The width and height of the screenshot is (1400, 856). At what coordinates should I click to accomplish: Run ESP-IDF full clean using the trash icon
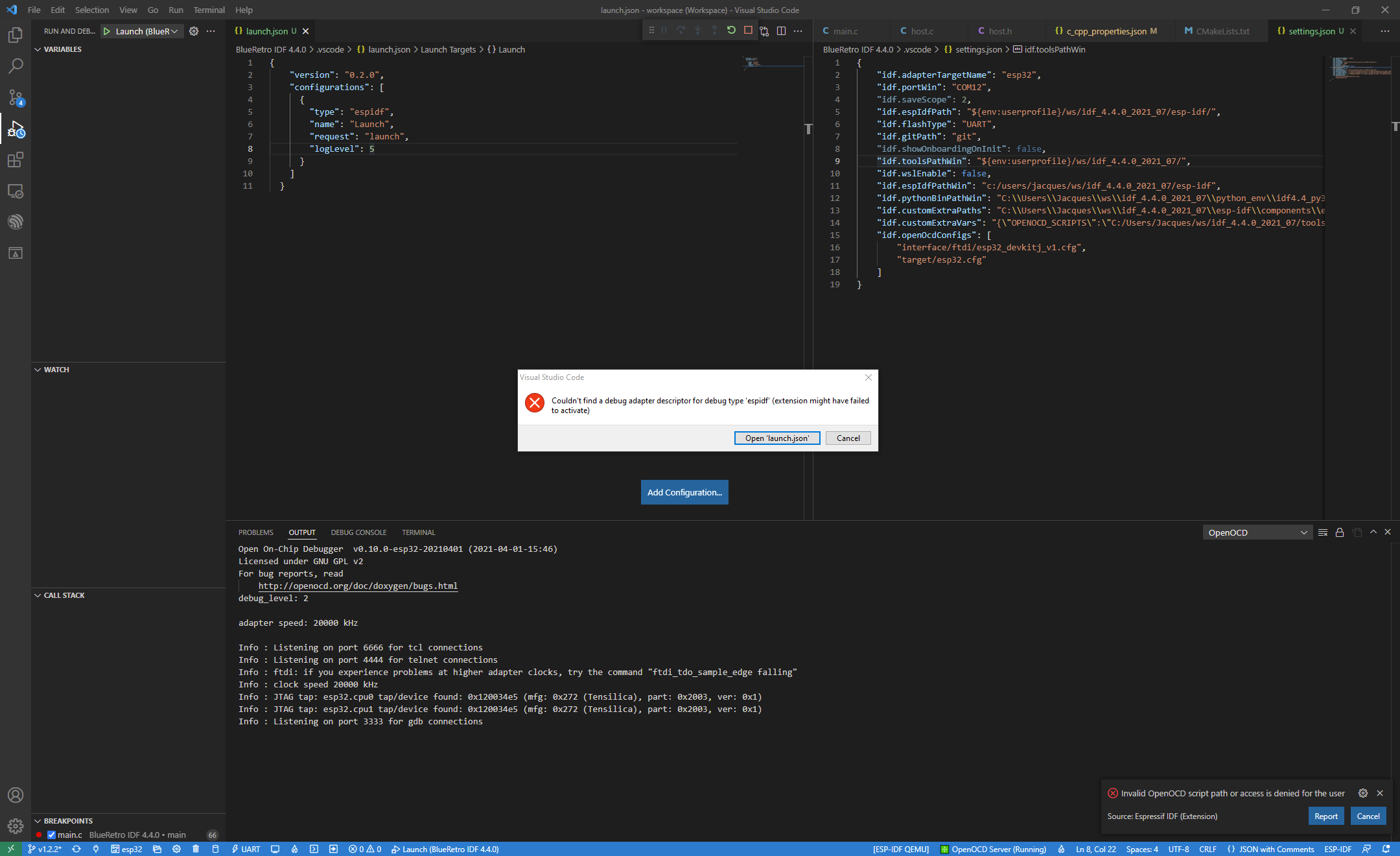(196, 849)
